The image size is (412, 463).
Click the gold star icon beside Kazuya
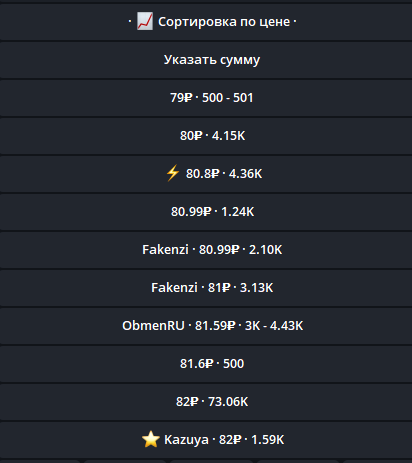[151, 439]
